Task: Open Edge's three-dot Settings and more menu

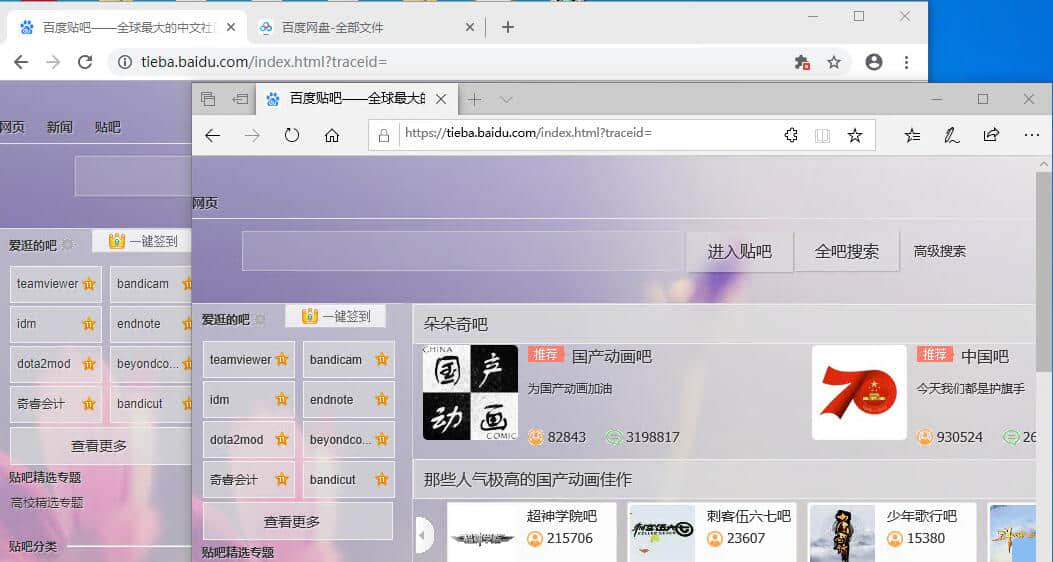Action: pyautogui.click(x=1031, y=135)
